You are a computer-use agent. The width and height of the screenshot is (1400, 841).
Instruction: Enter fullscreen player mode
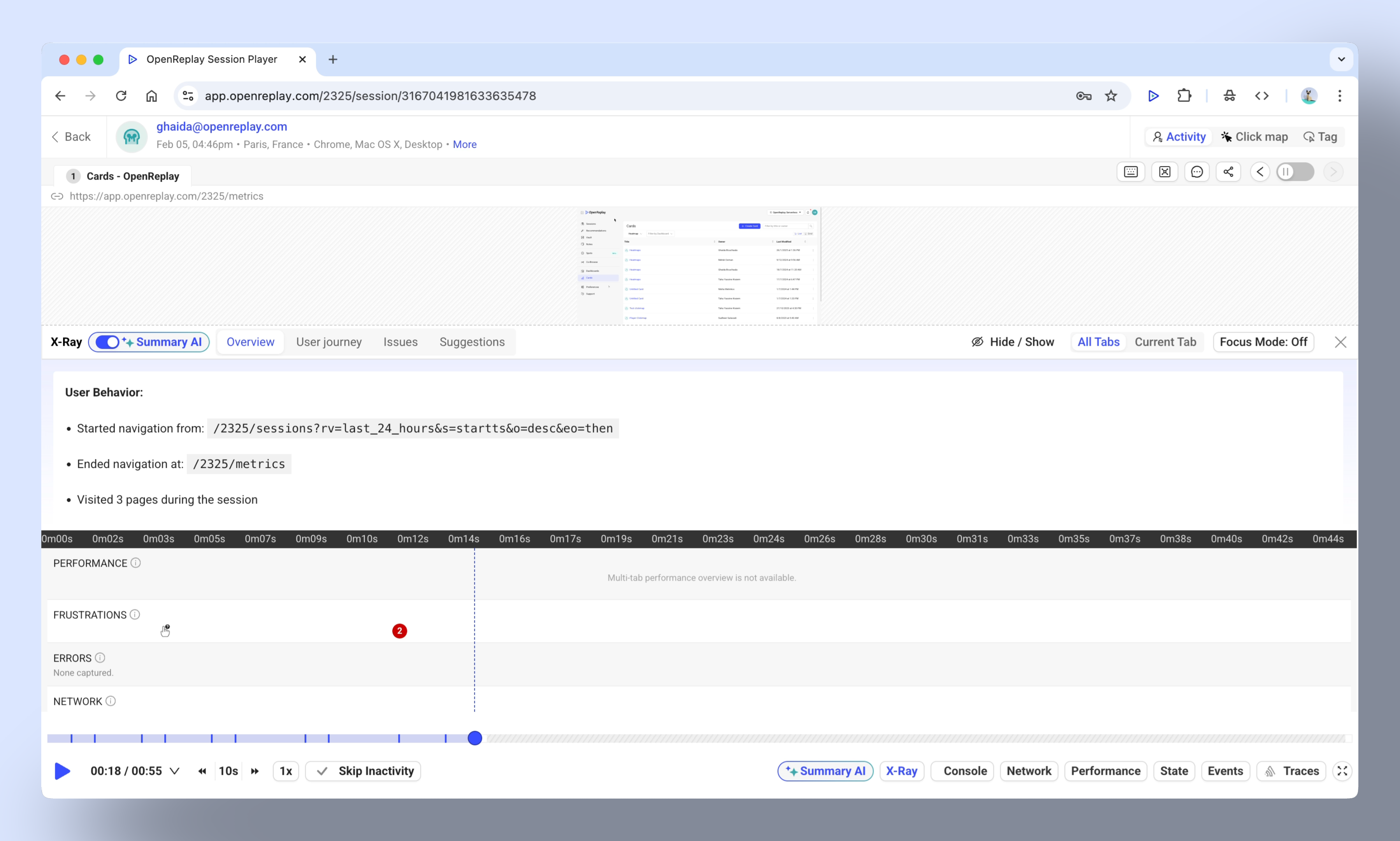[1342, 771]
